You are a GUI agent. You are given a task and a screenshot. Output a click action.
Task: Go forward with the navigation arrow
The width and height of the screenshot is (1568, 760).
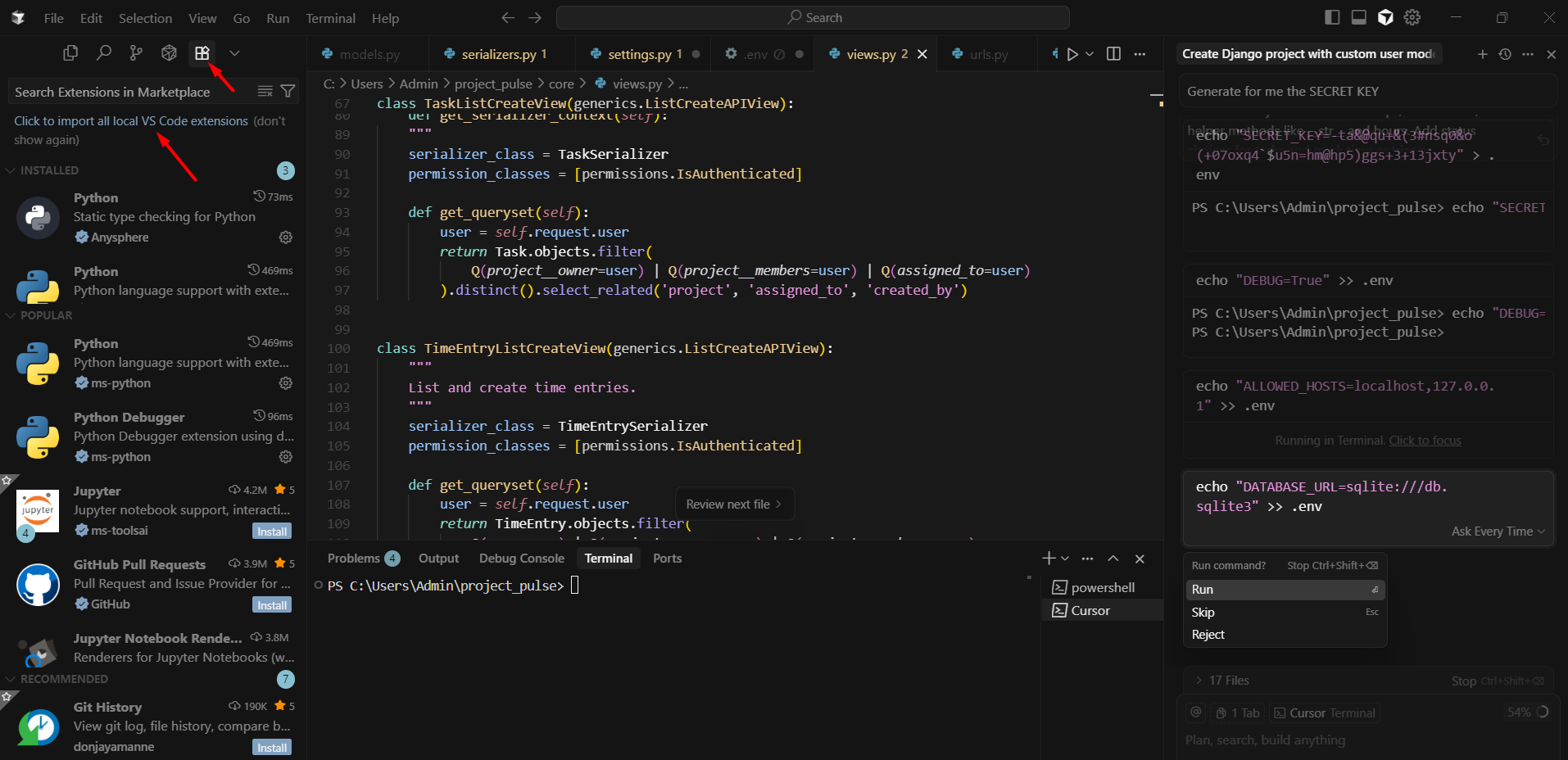click(x=535, y=17)
